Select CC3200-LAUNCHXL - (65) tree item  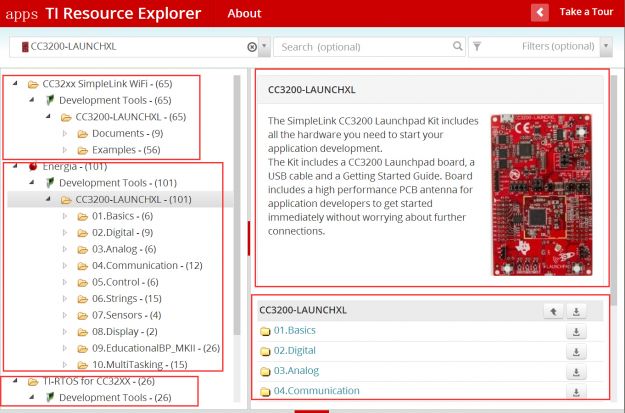[131, 117]
